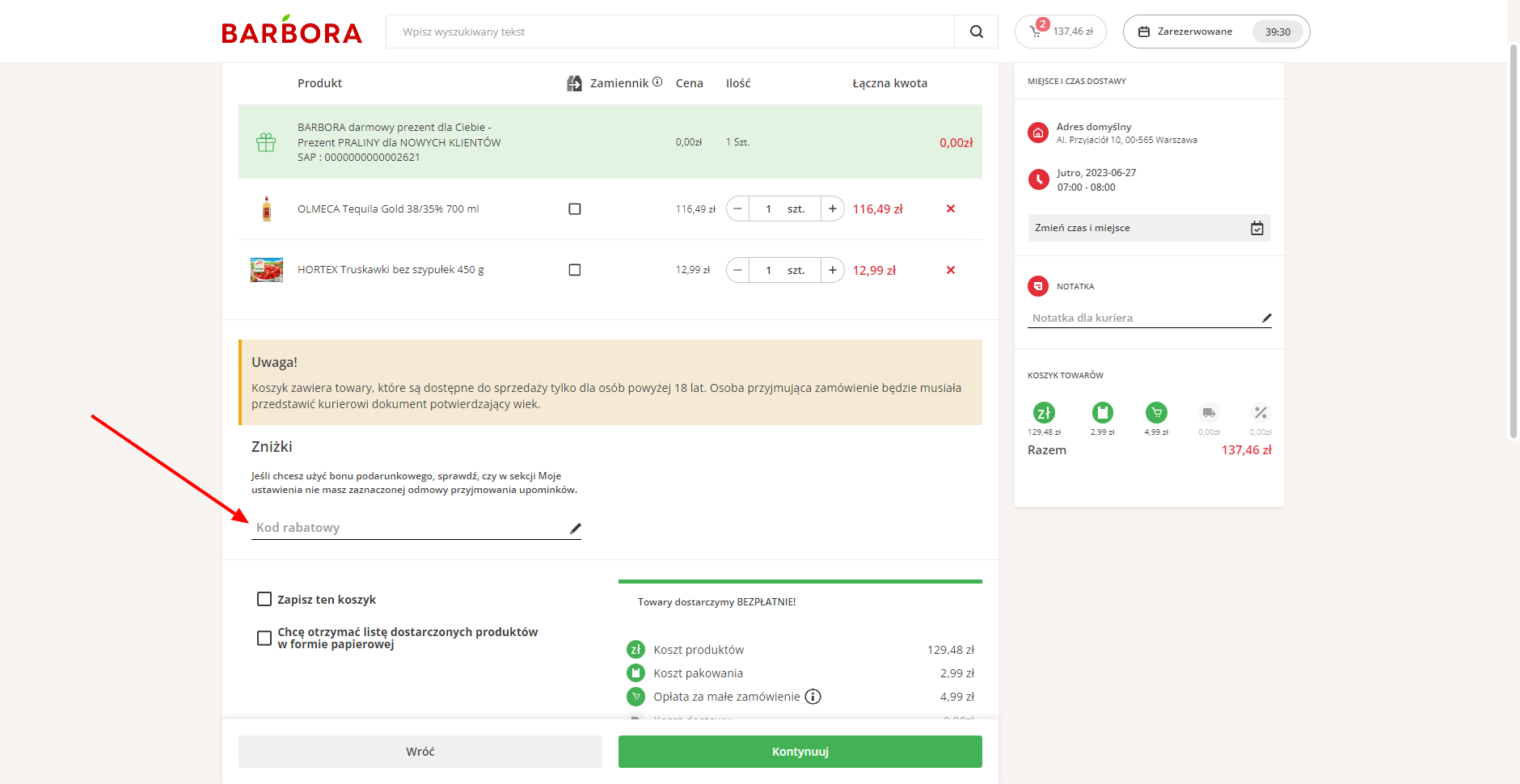Increase quantity of HORTEX Truskawki
1520x784 pixels.
[833, 270]
